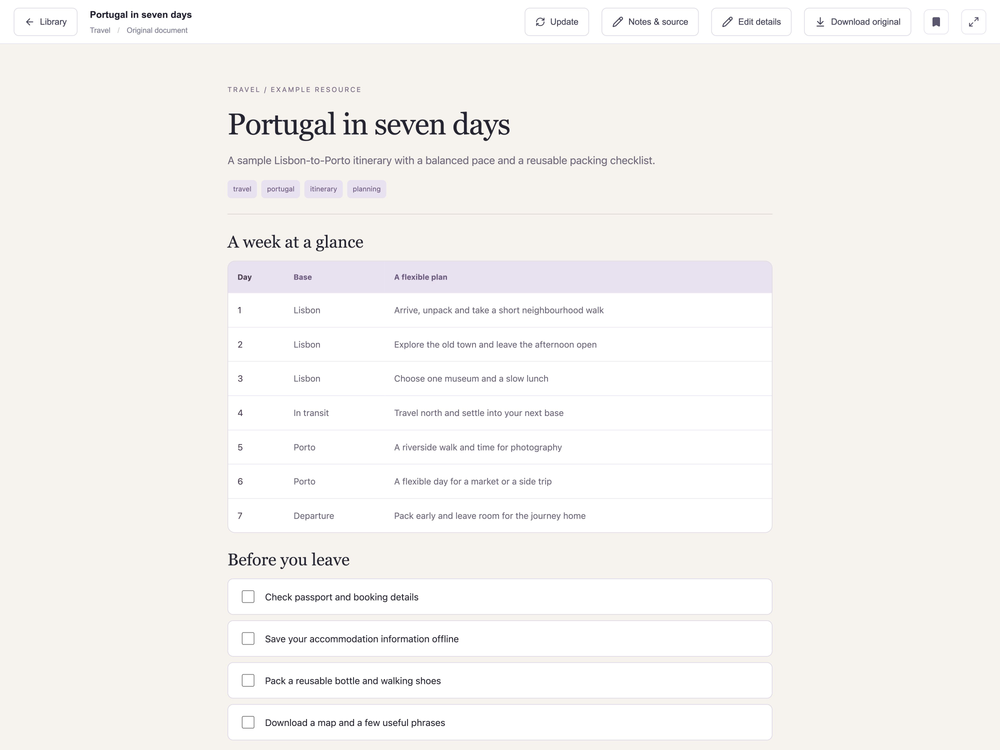Select the travel tag
Image resolution: width=1000 pixels, height=750 pixels.
click(x=242, y=189)
